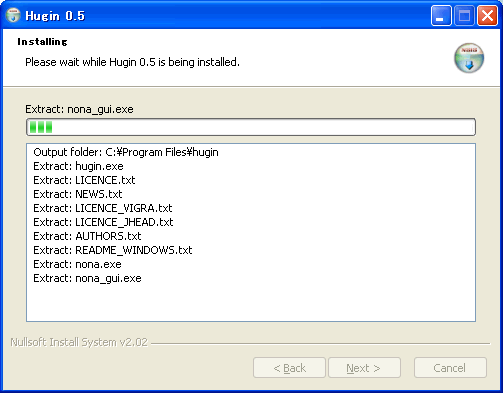Select the 'Extract: NEWS.txt' log line
The height and width of the screenshot is (393, 503).
point(78,194)
